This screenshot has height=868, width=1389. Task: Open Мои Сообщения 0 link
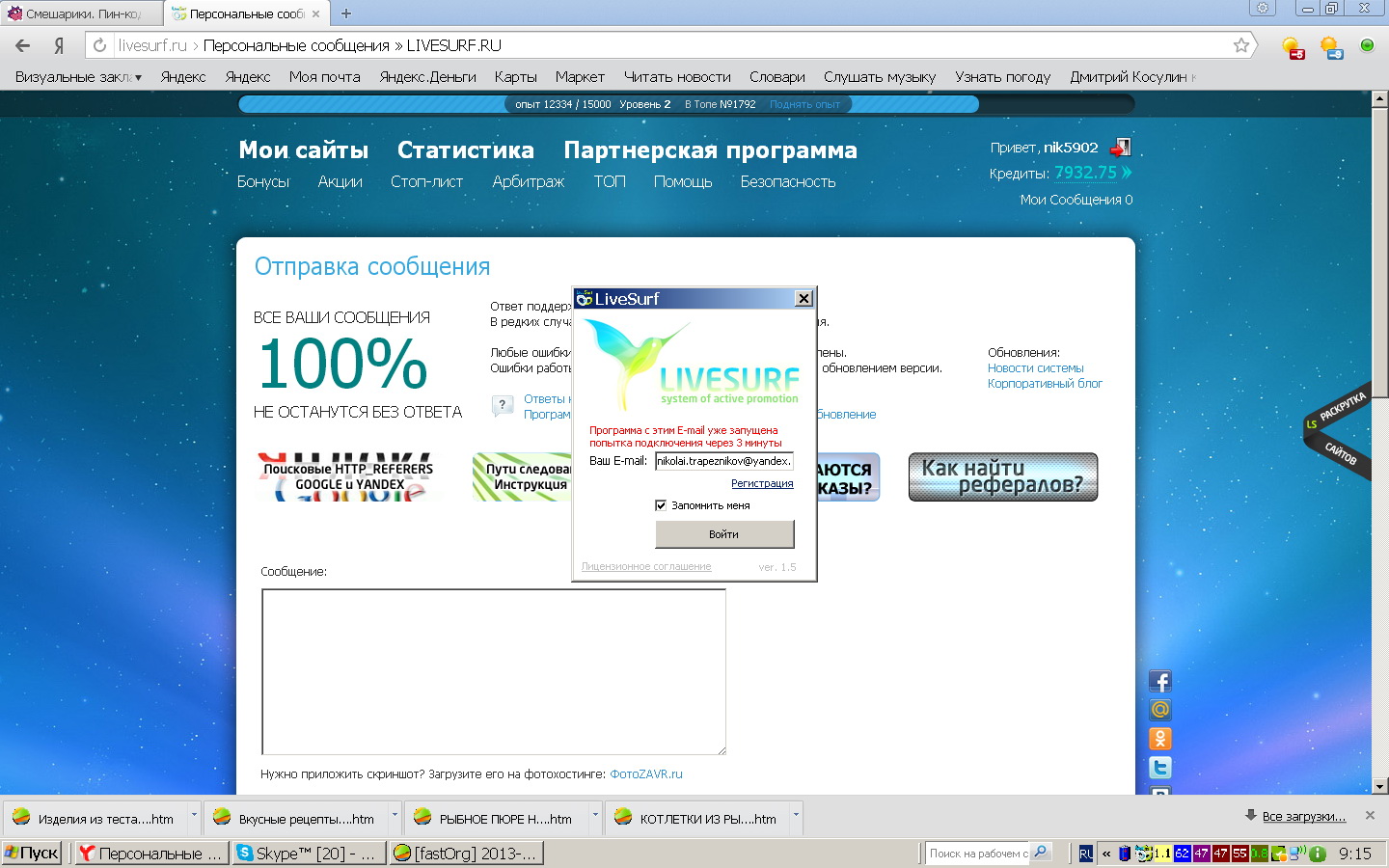pos(1076,200)
